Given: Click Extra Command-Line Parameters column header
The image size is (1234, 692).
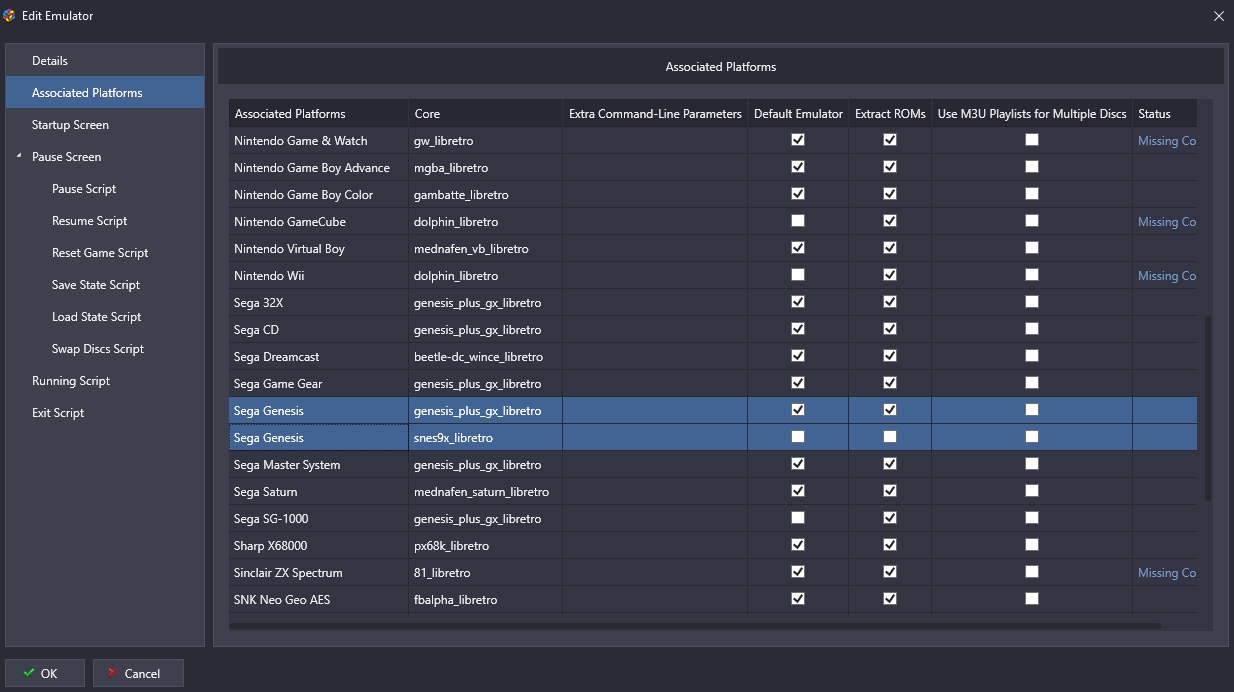Looking at the screenshot, I should click(655, 113).
